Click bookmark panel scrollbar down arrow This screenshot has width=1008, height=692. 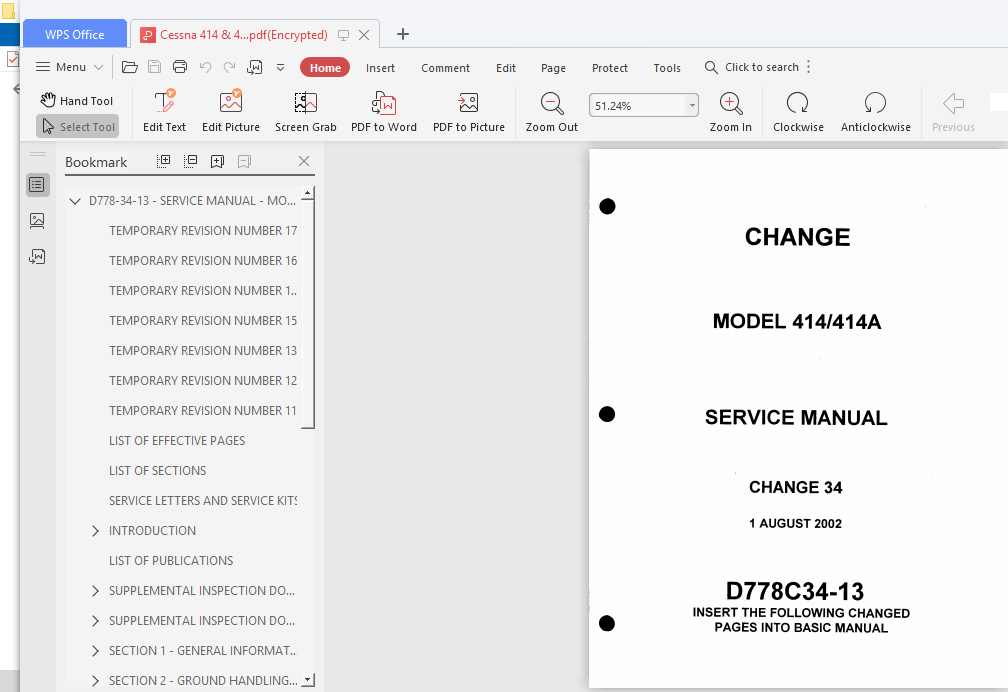pos(308,680)
